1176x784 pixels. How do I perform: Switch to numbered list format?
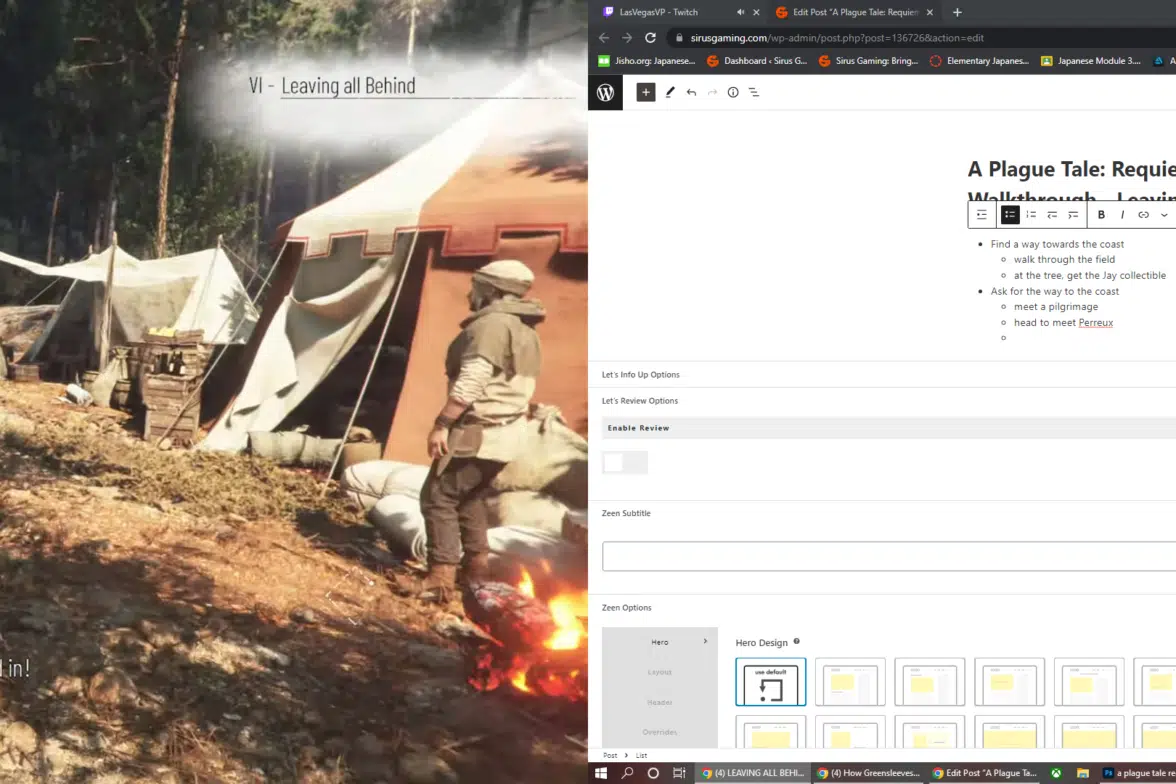1031,215
